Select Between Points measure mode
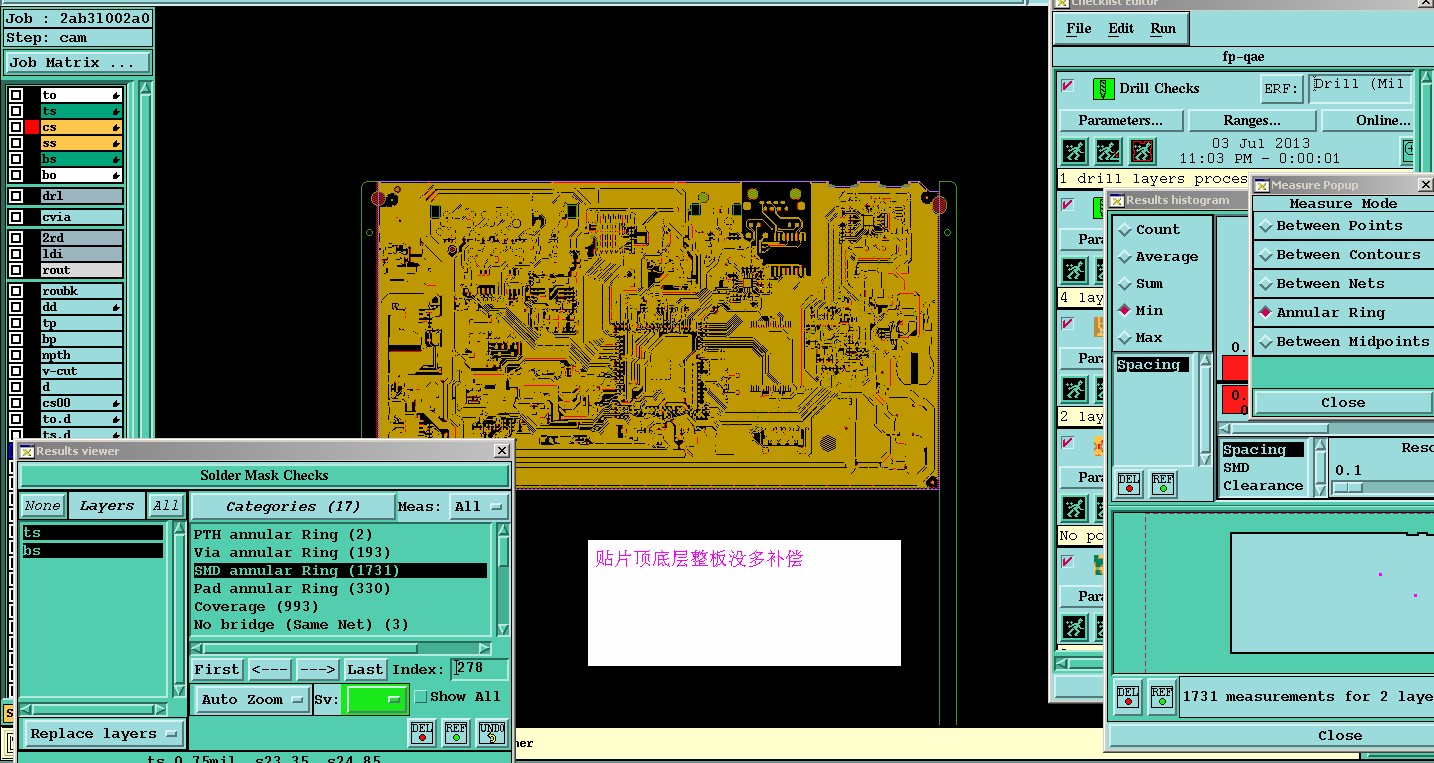Screen dimensions: 1434x763 tap(1344, 226)
